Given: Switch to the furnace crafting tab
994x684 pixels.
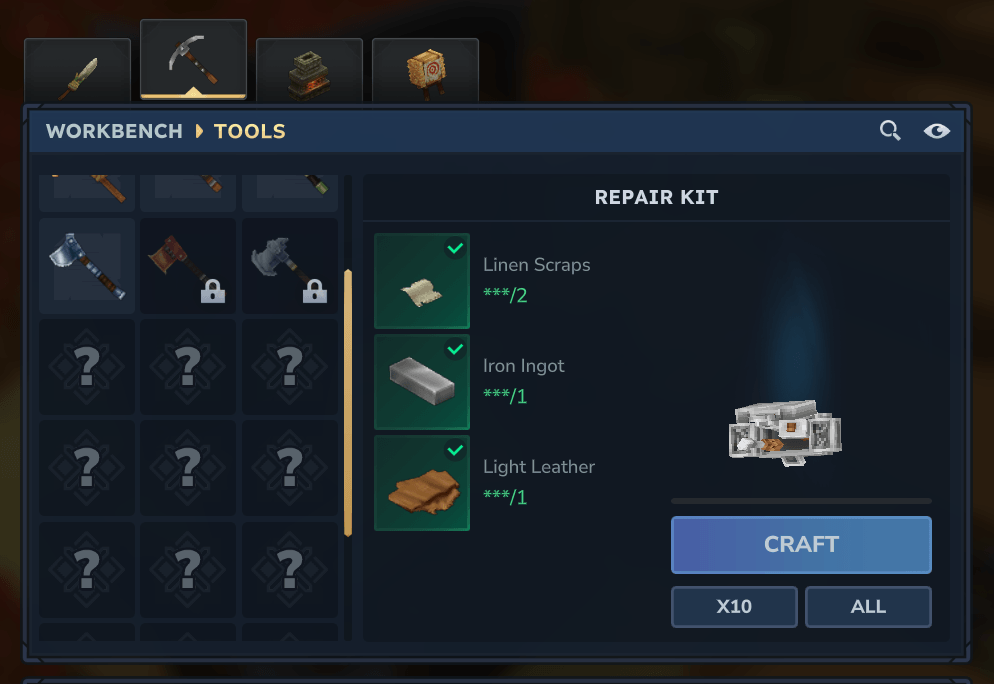Looking at the screenshot, I should (x=309, y=70).
